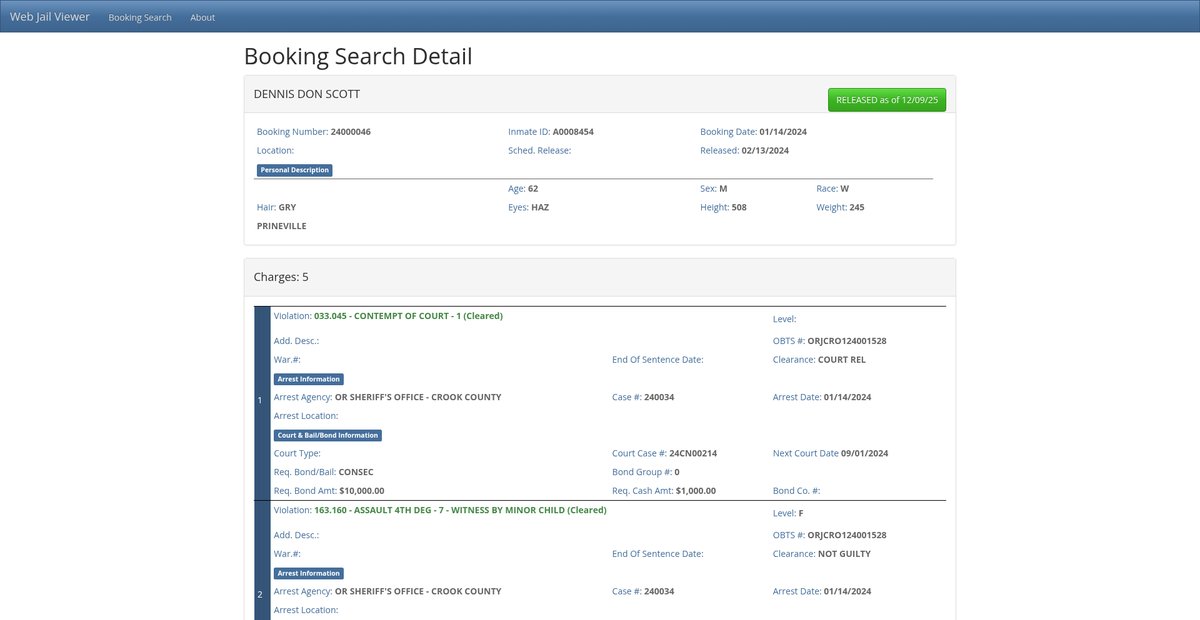Click Arrest Information badge under charge 2

click(x=309, y=573)
